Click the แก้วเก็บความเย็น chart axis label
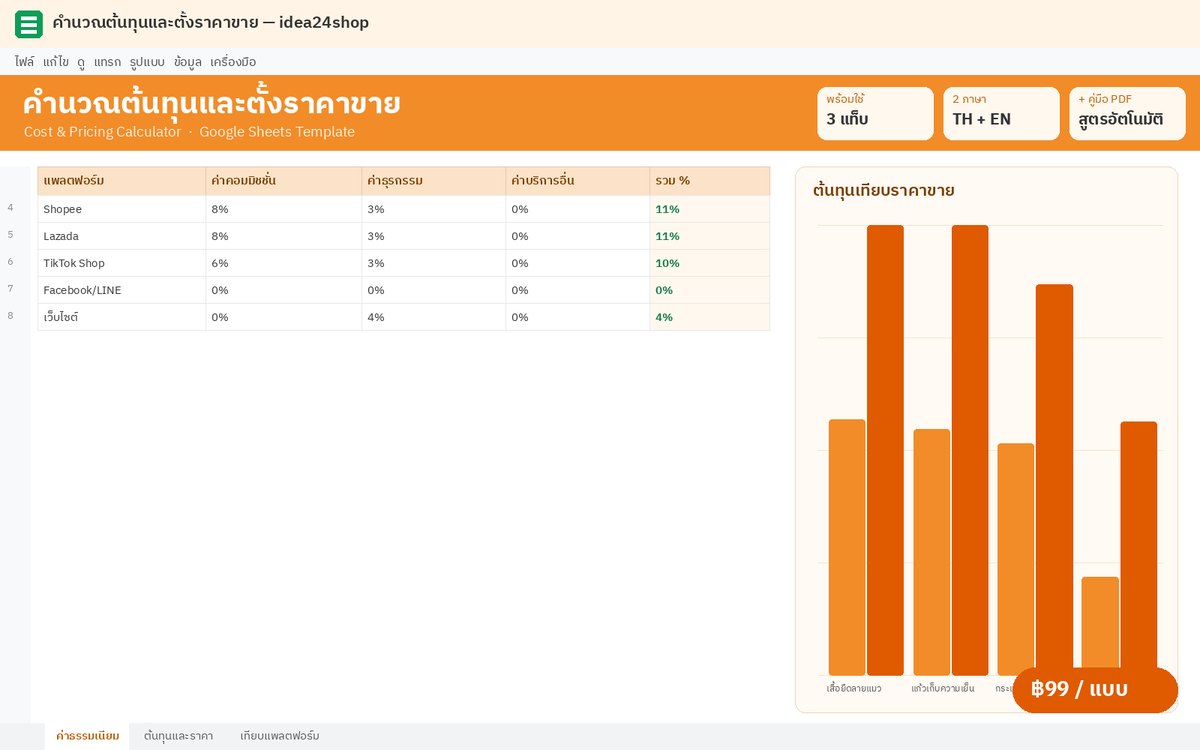The width and height of the screenshot is (1200, 750). click(x=942, y=688)
